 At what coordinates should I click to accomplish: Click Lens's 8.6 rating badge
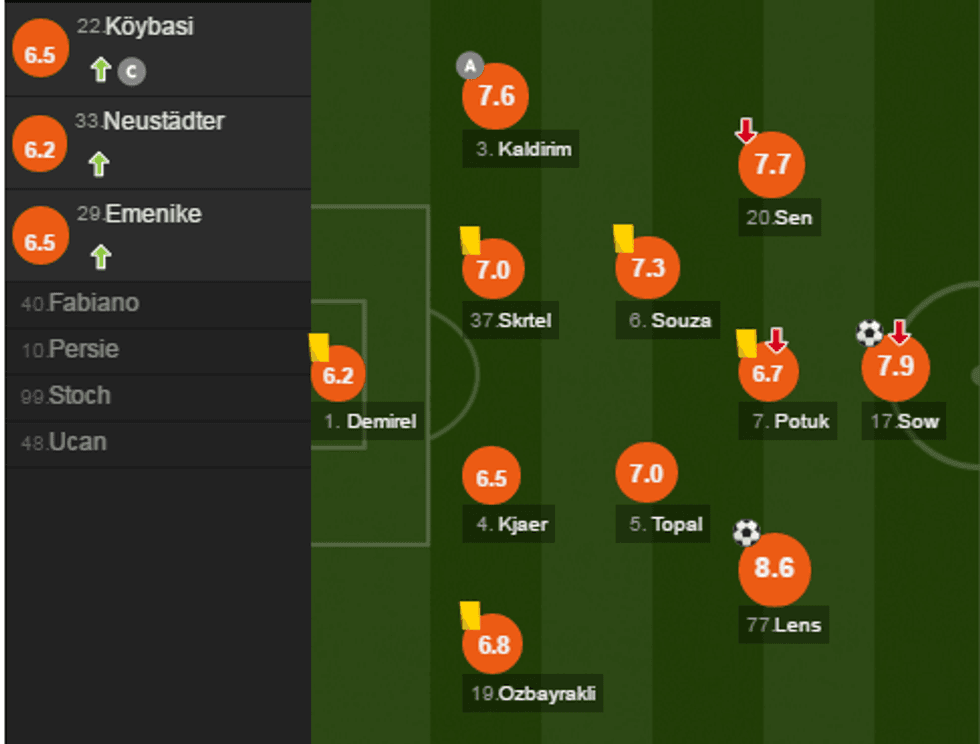tap(773, 570)
